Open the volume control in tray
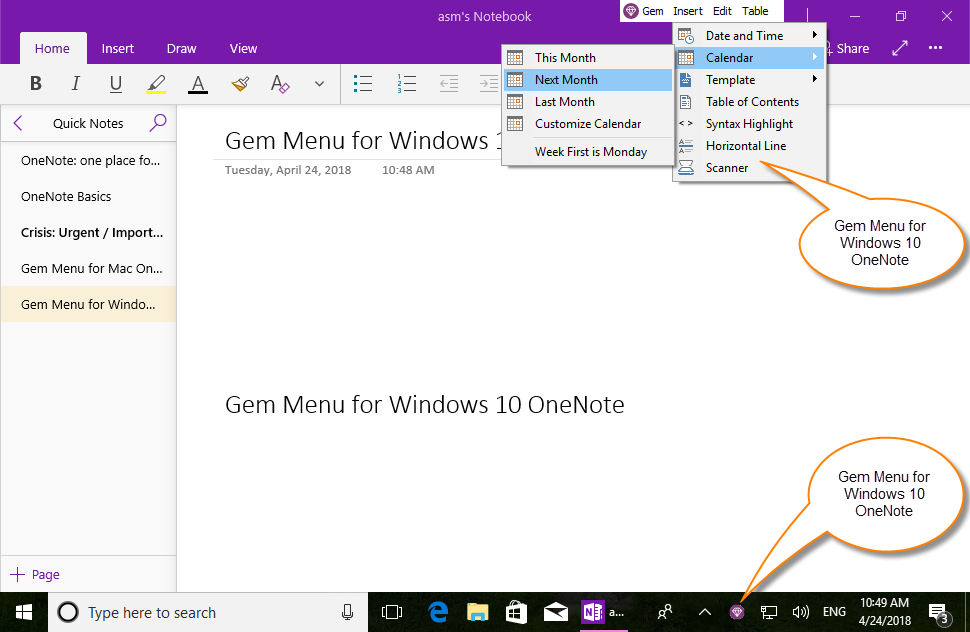Viewport: 970px width, 632px height. (x=800, y=612)
